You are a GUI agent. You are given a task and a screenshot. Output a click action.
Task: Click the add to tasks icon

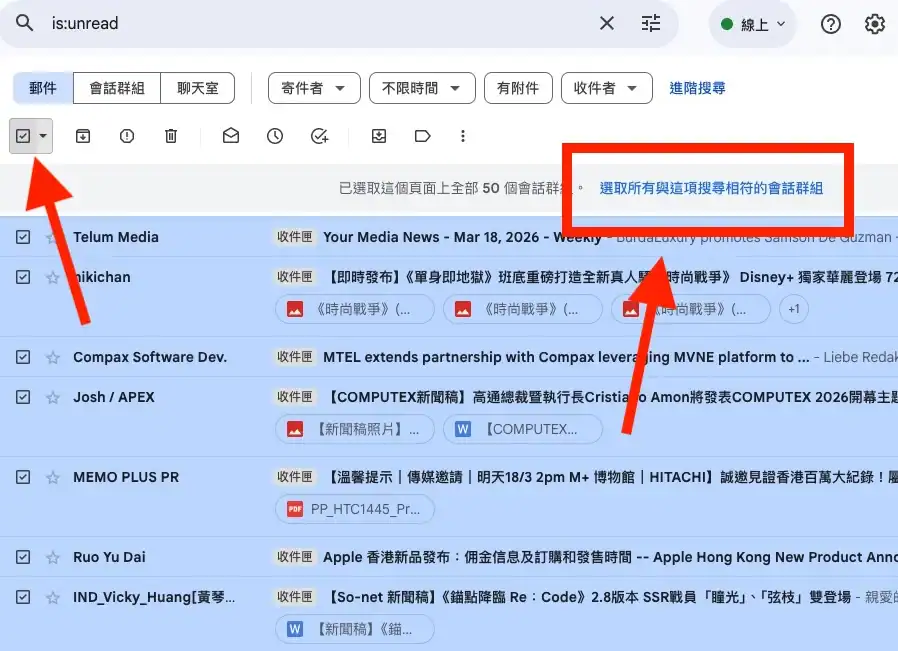pos(319,136)
